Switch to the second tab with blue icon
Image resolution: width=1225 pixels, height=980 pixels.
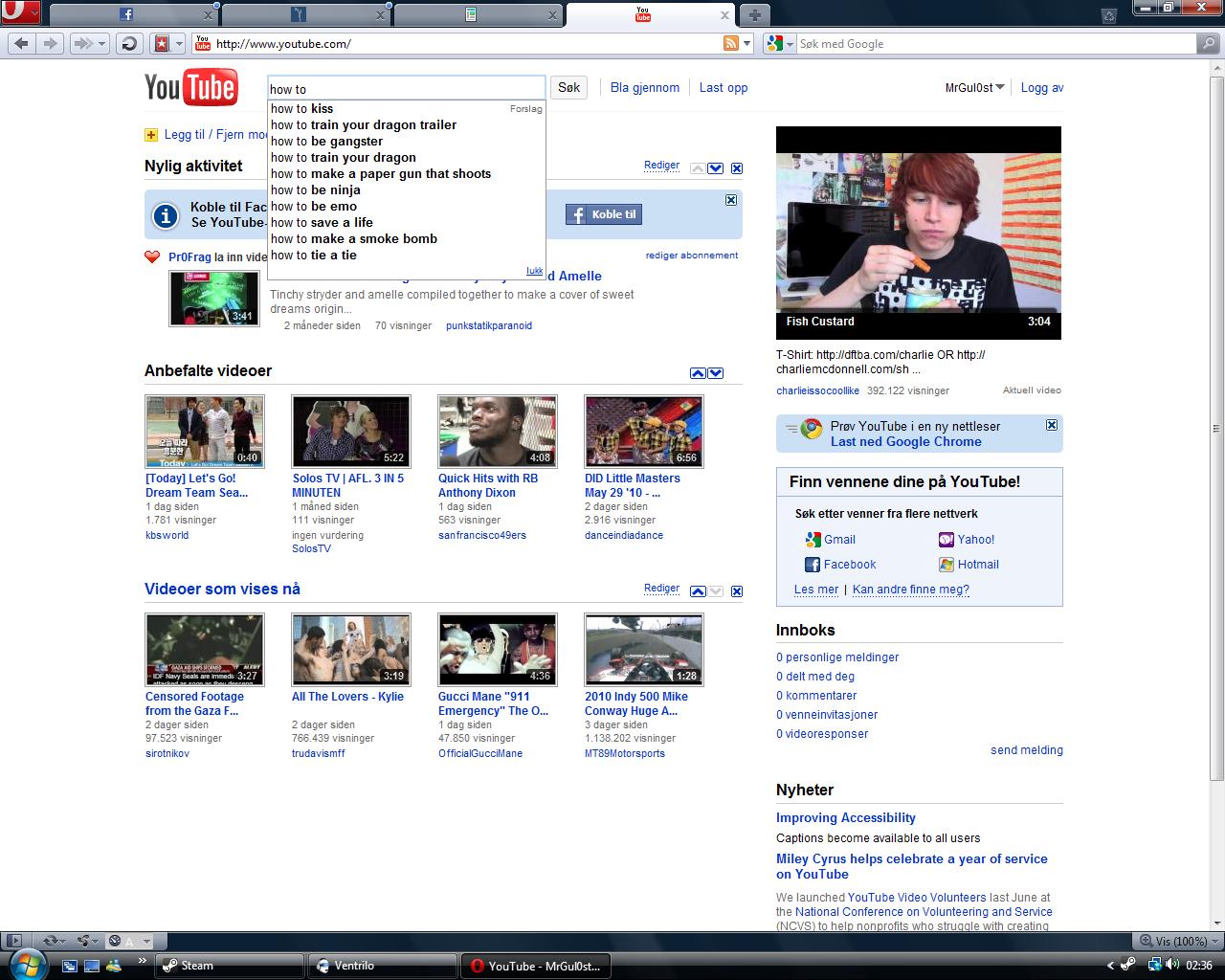(305, 14)
